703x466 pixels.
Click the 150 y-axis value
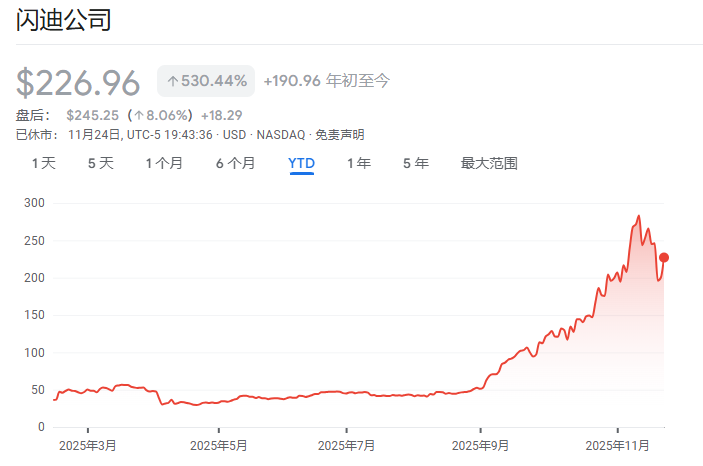(35, 315)
